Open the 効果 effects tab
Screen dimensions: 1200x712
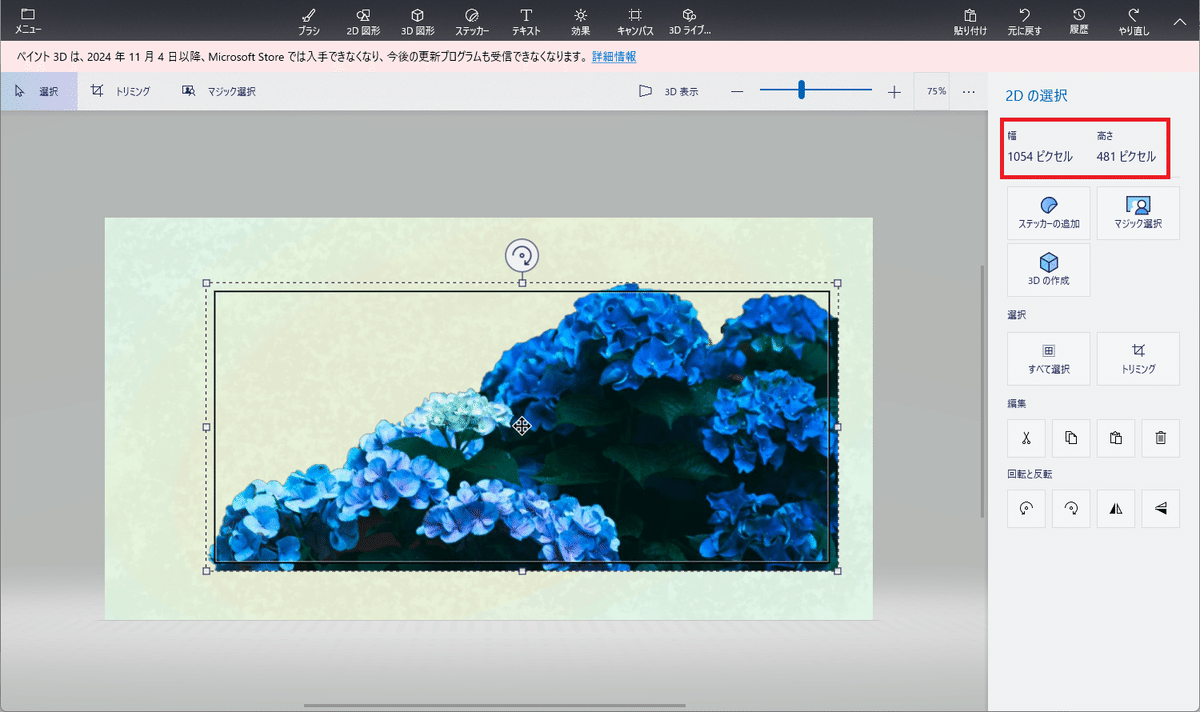[580, 21]
